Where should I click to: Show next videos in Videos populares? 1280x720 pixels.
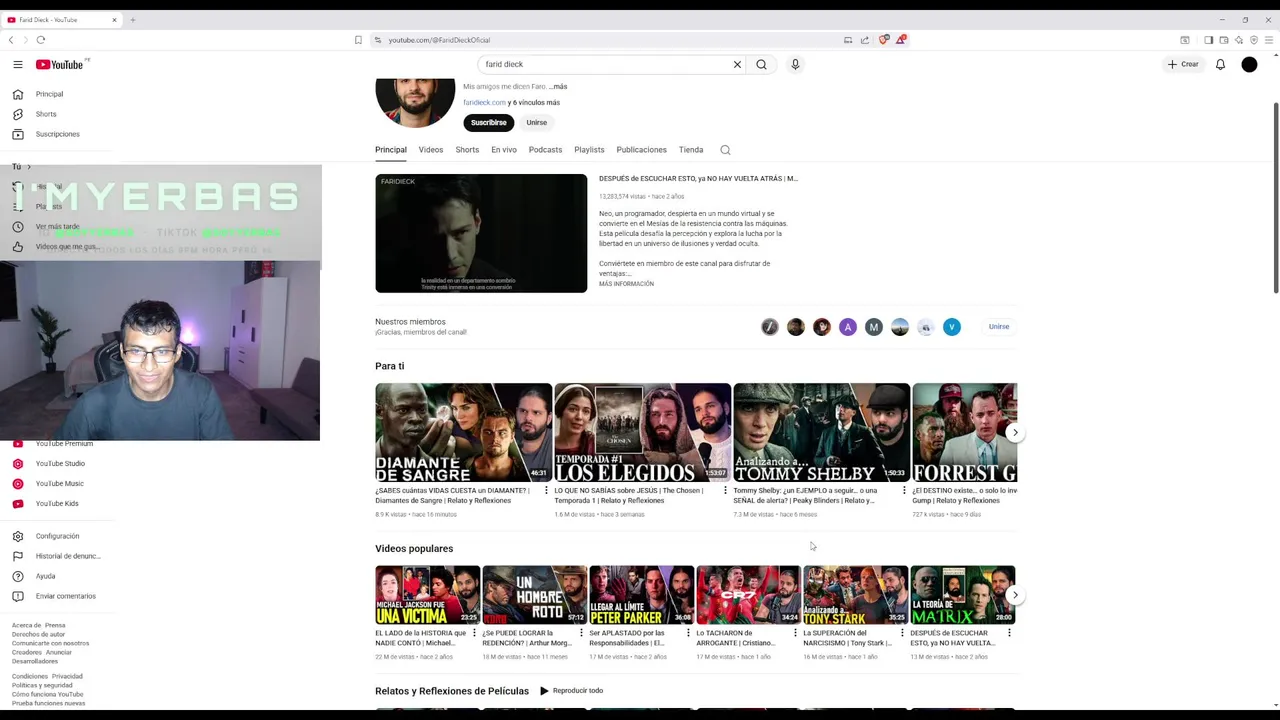1015,595
